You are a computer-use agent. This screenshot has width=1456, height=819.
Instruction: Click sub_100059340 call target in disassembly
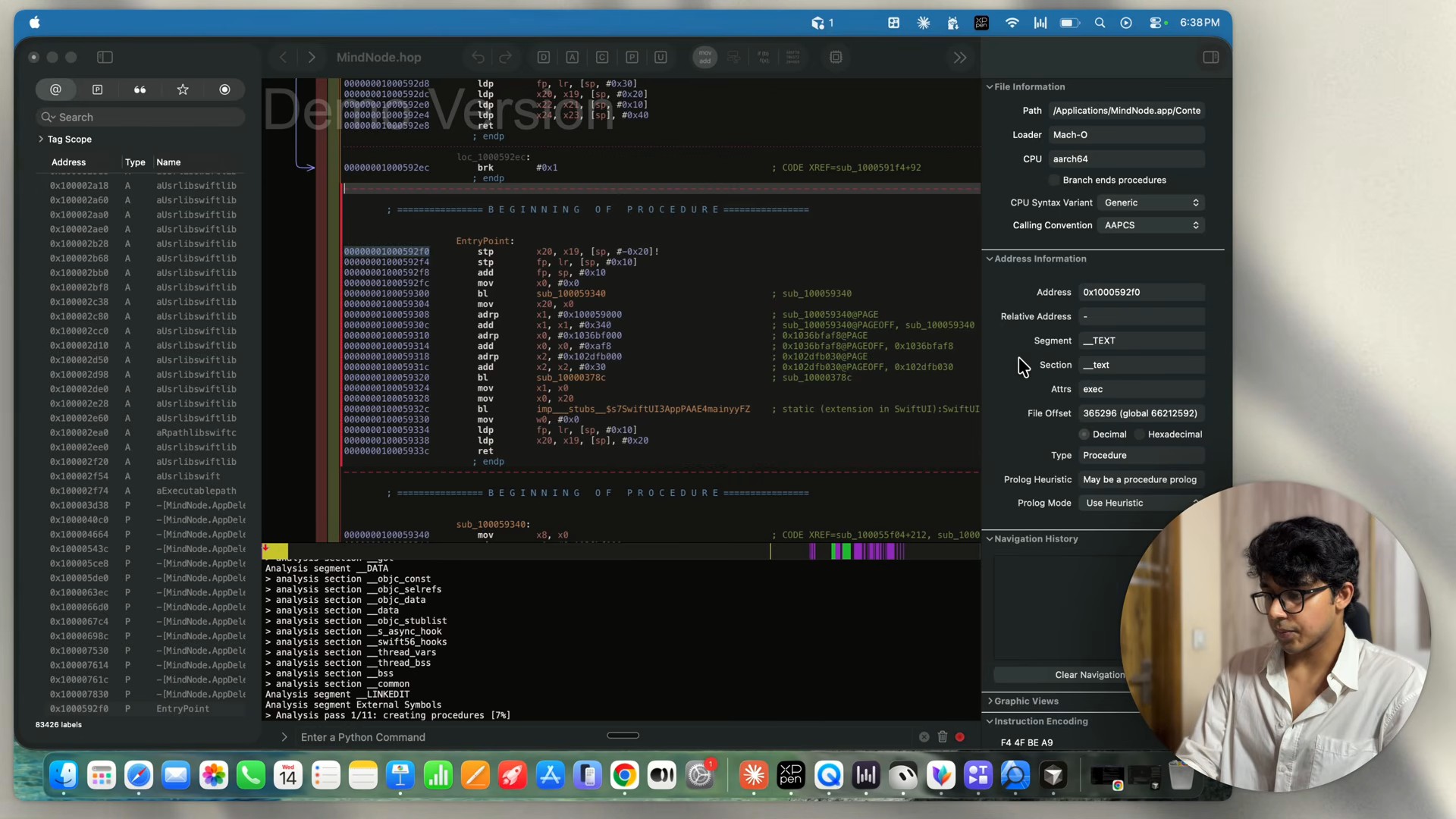pos(571,293)
